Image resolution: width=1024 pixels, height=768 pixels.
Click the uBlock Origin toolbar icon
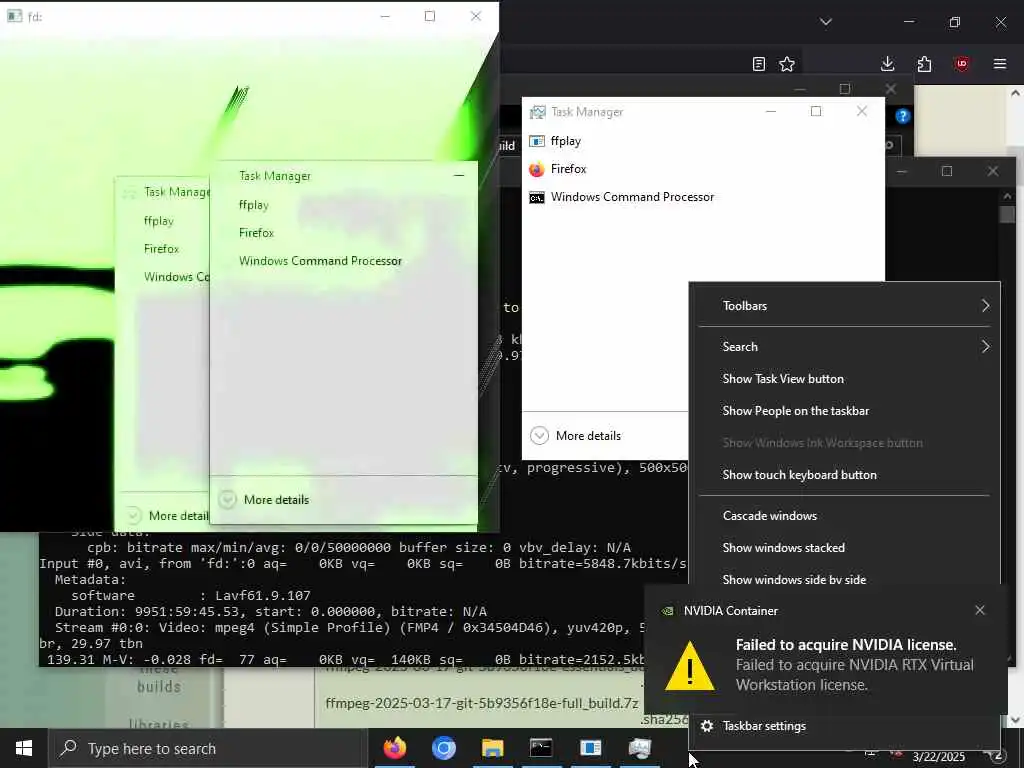tap(962, 64)
